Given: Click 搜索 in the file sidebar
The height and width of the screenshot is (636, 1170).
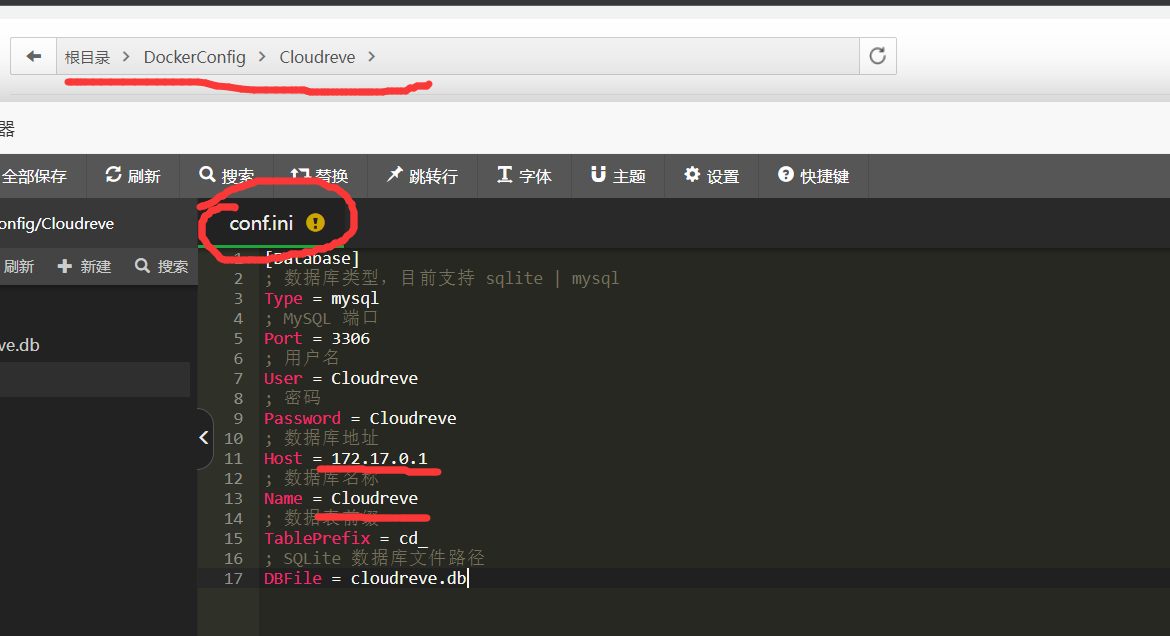Looking at the screenshot, I should pos(161,266).
